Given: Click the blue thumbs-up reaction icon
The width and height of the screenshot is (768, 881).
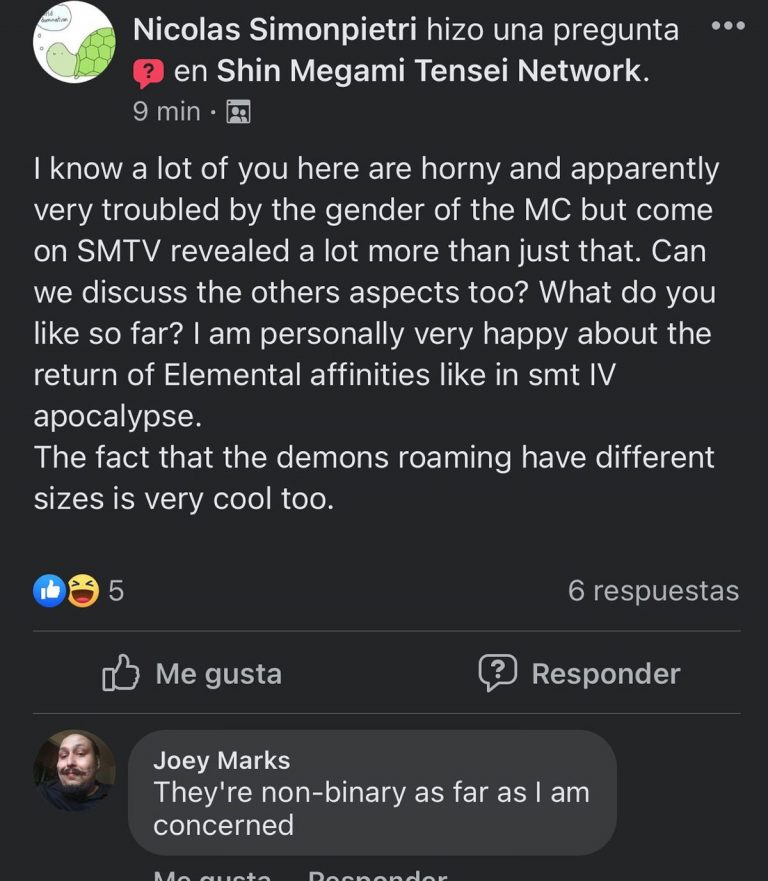Looking at the screenshot, I should (49, 591).
